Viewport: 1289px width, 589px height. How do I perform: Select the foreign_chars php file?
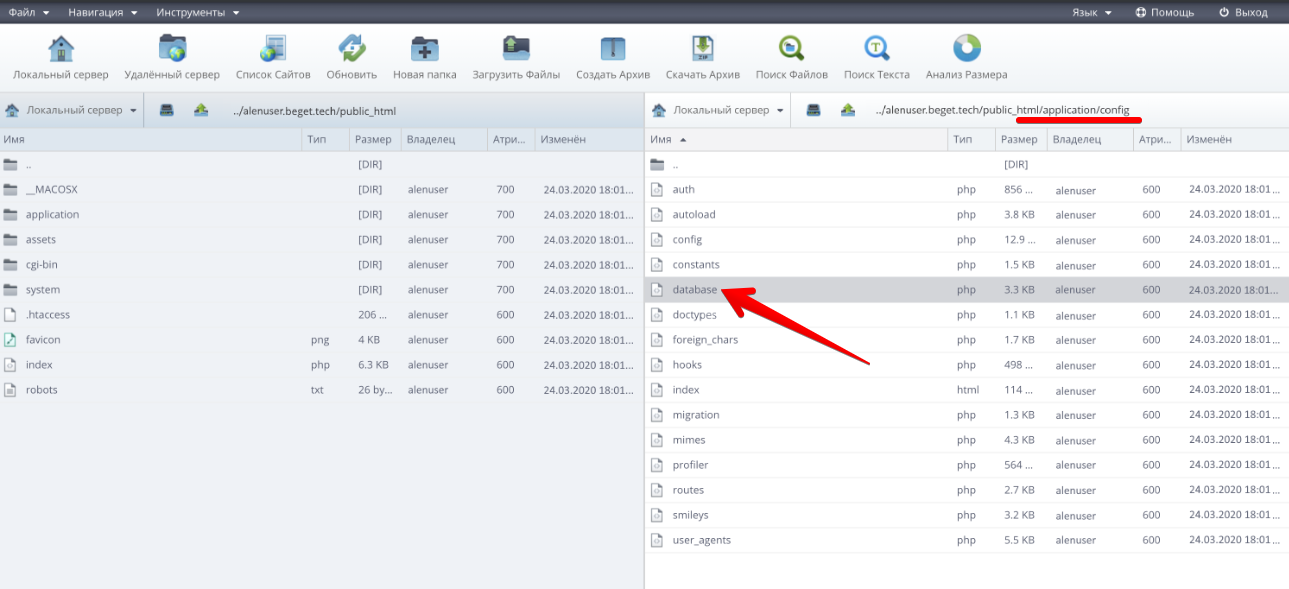(x=967, y=339)
